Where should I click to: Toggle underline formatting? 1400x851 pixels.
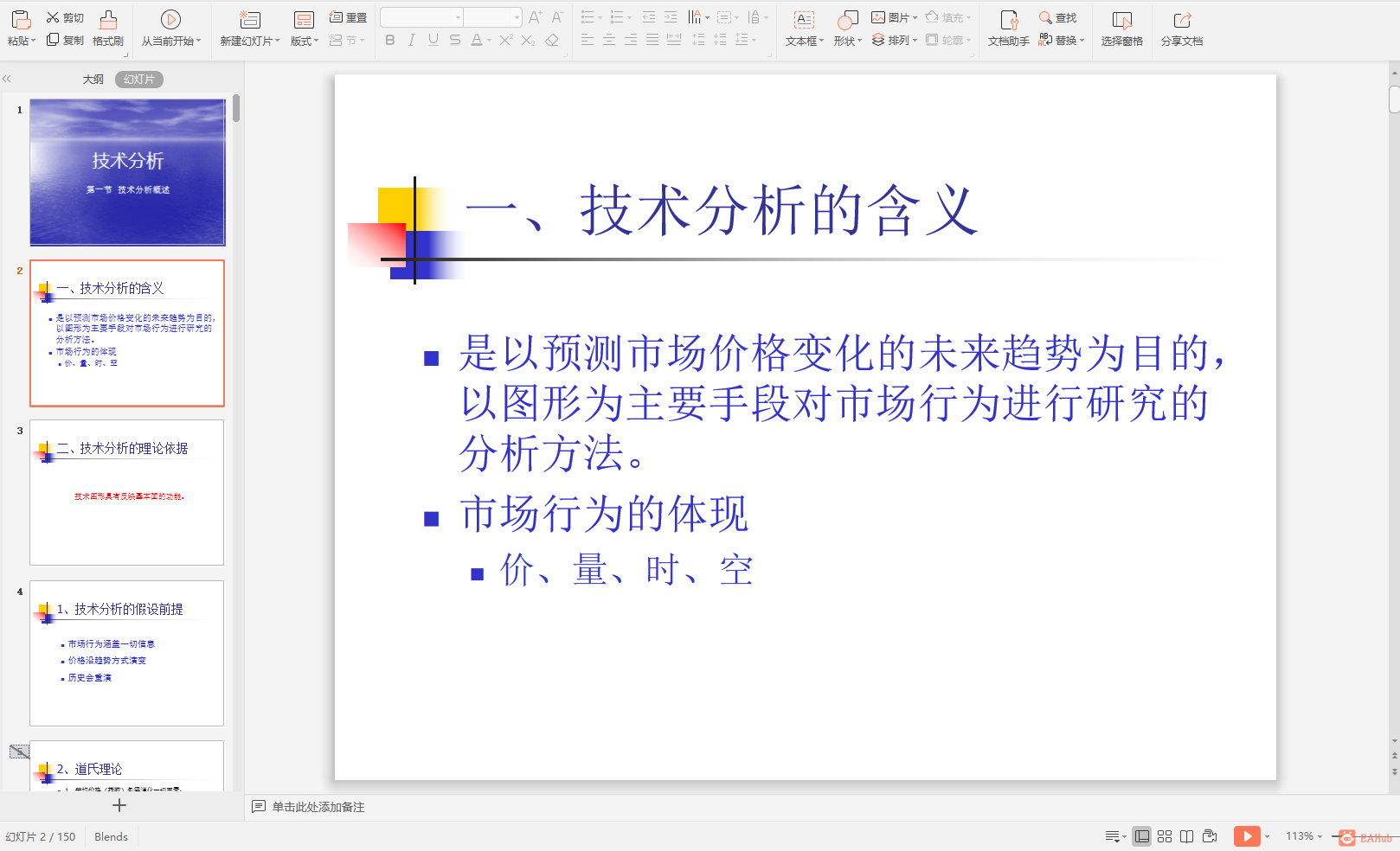coord(433,40)
